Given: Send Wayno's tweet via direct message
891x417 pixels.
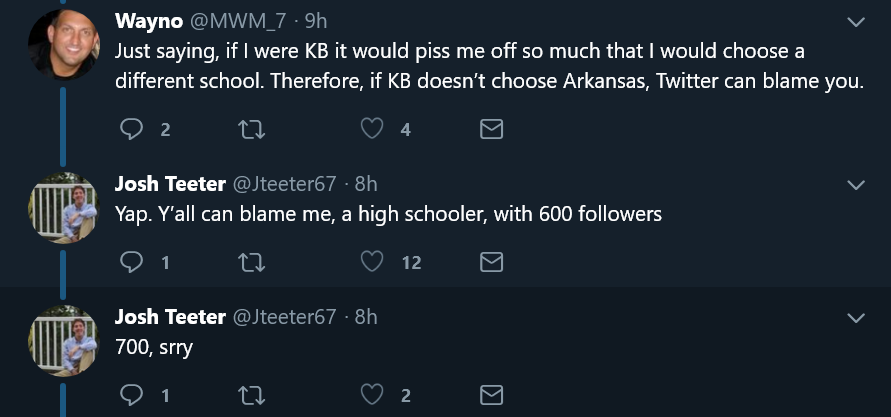Looking at the screenshot, I should click(491, 129).
